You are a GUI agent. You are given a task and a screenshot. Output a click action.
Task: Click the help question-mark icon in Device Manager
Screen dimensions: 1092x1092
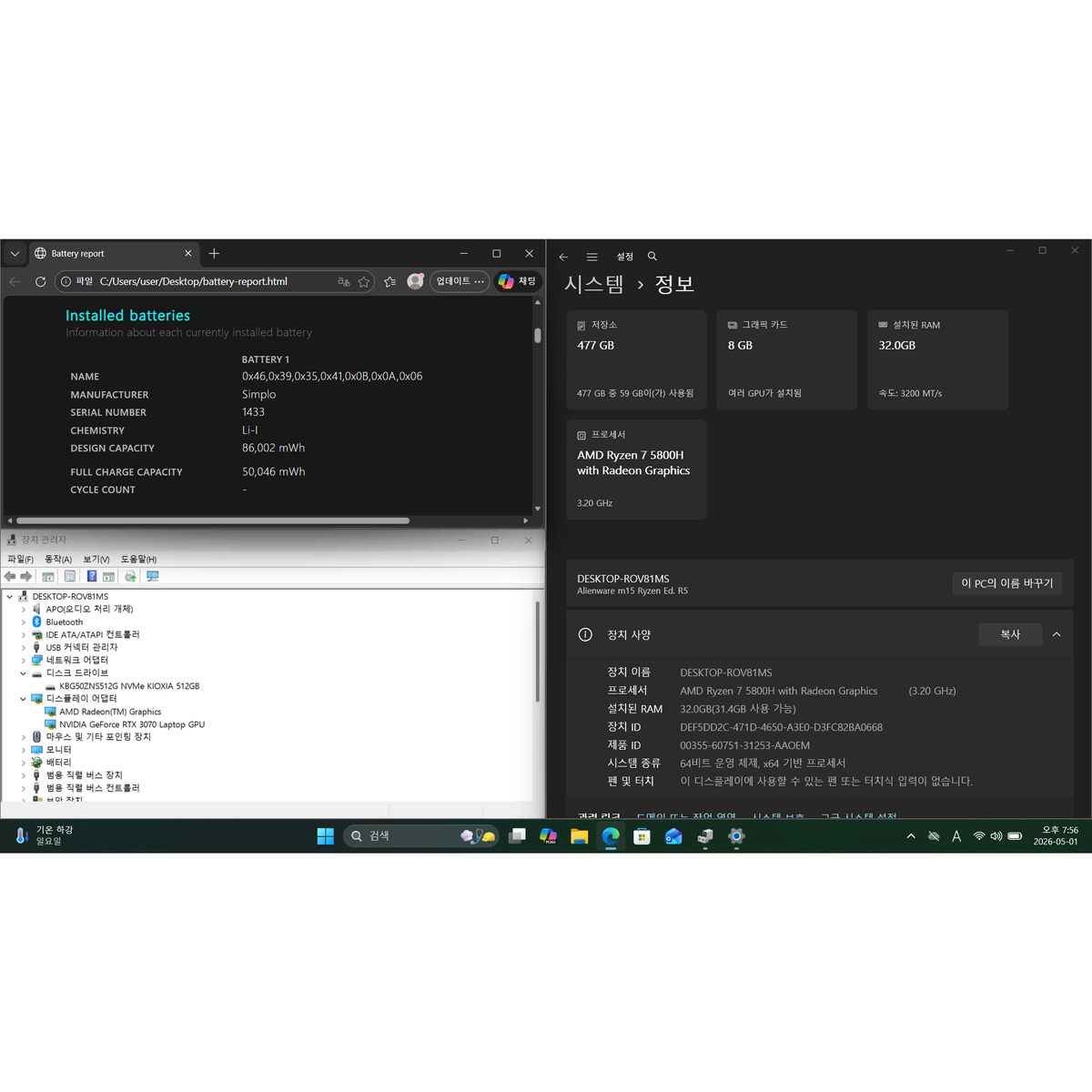point(92,577)
